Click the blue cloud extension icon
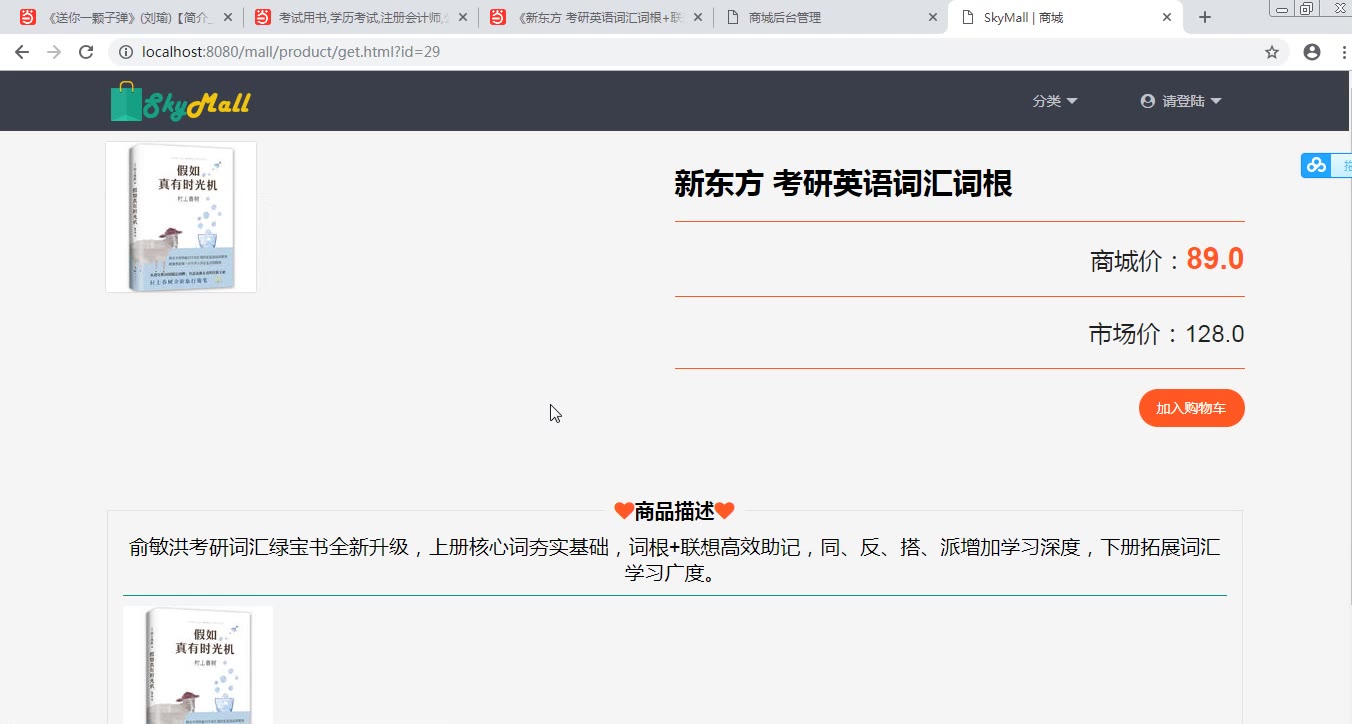The height and width of the screenshot is (724, 1352). (x=1316, y=165)
